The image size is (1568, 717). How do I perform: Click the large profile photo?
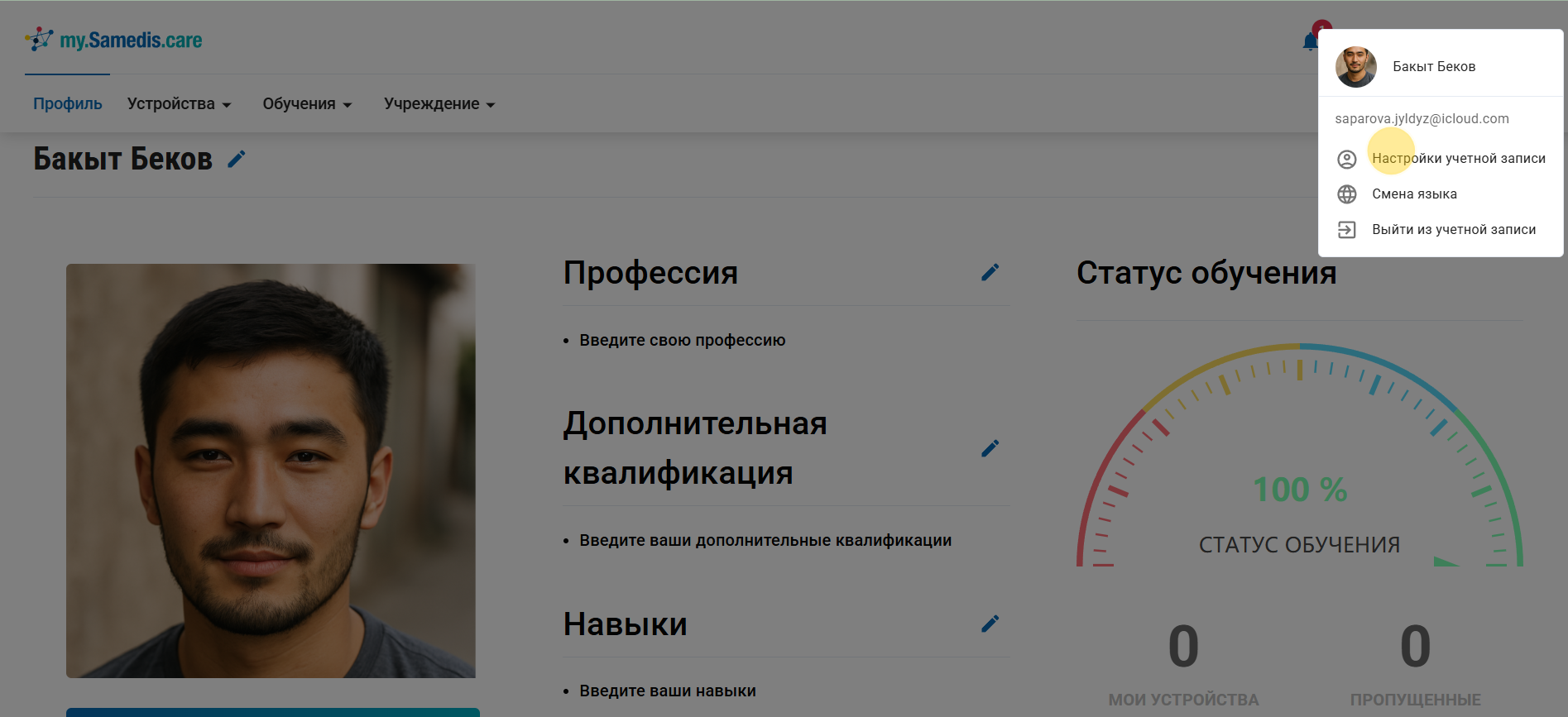point(271,471)
